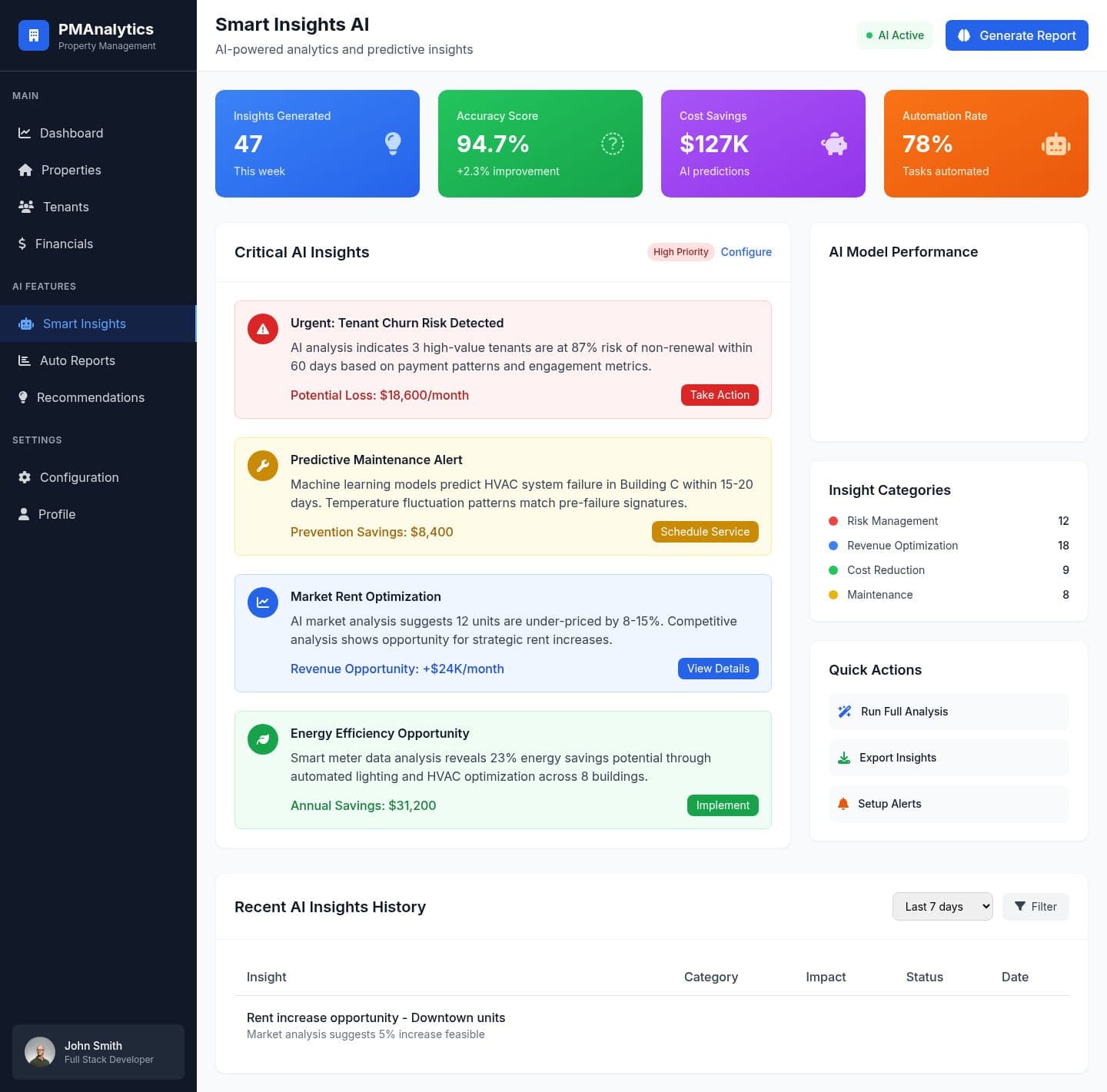Click the bell icon beside Setup Alerts
The height and width of the screenshot is (1092, 1107).
pyautogui.click(x=843, y=804)
